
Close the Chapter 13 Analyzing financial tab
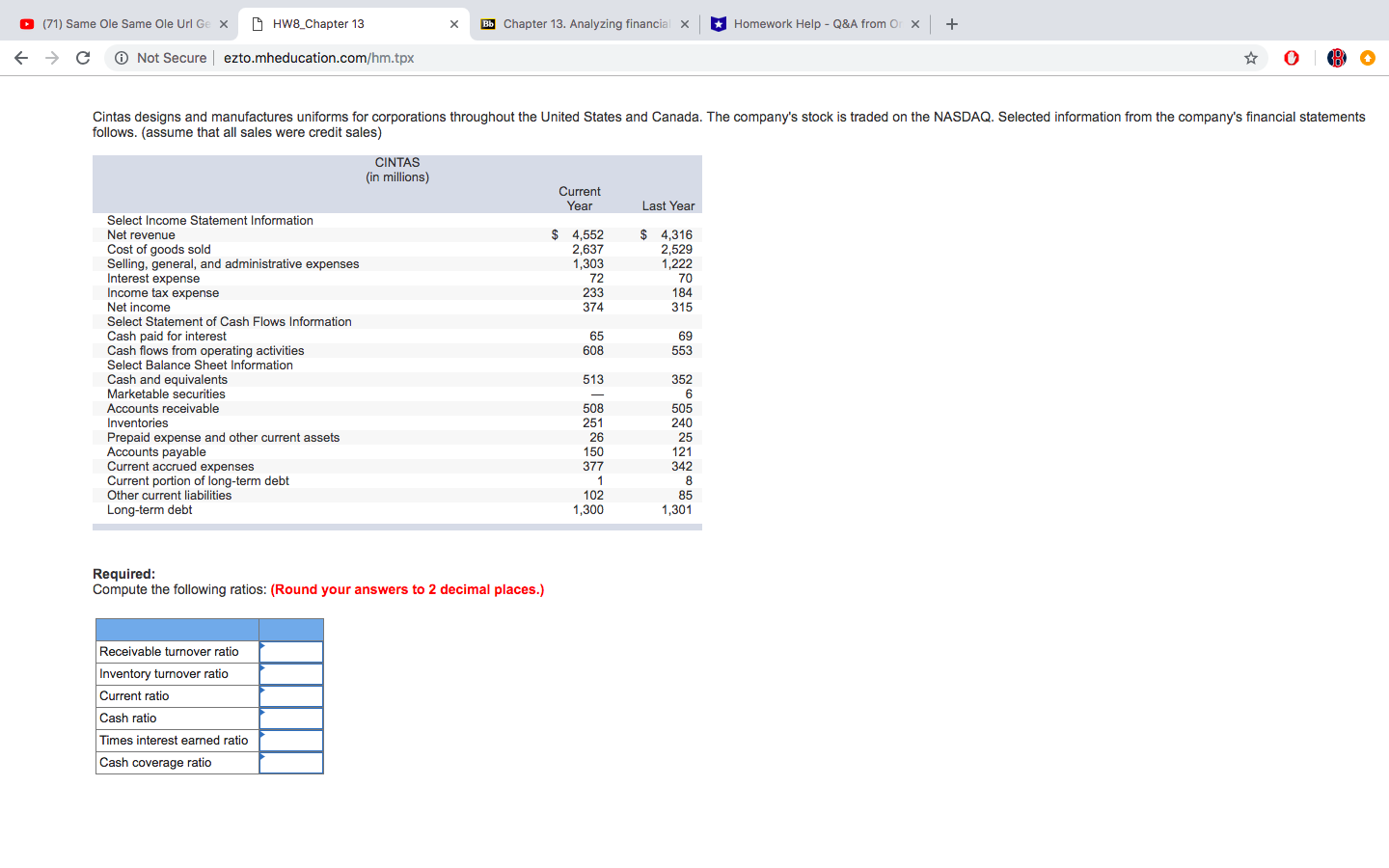click(x=685, y=24)
